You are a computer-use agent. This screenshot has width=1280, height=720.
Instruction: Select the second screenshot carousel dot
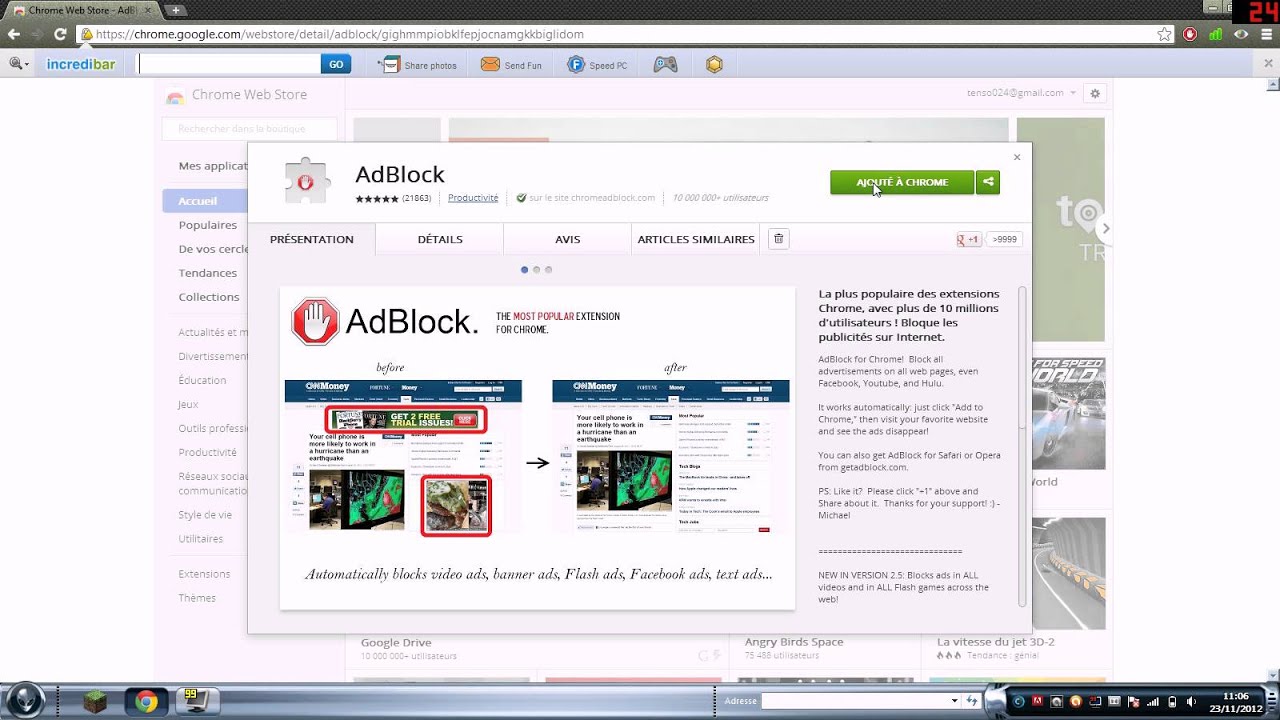pyautogui.click(x=536, y=270)
